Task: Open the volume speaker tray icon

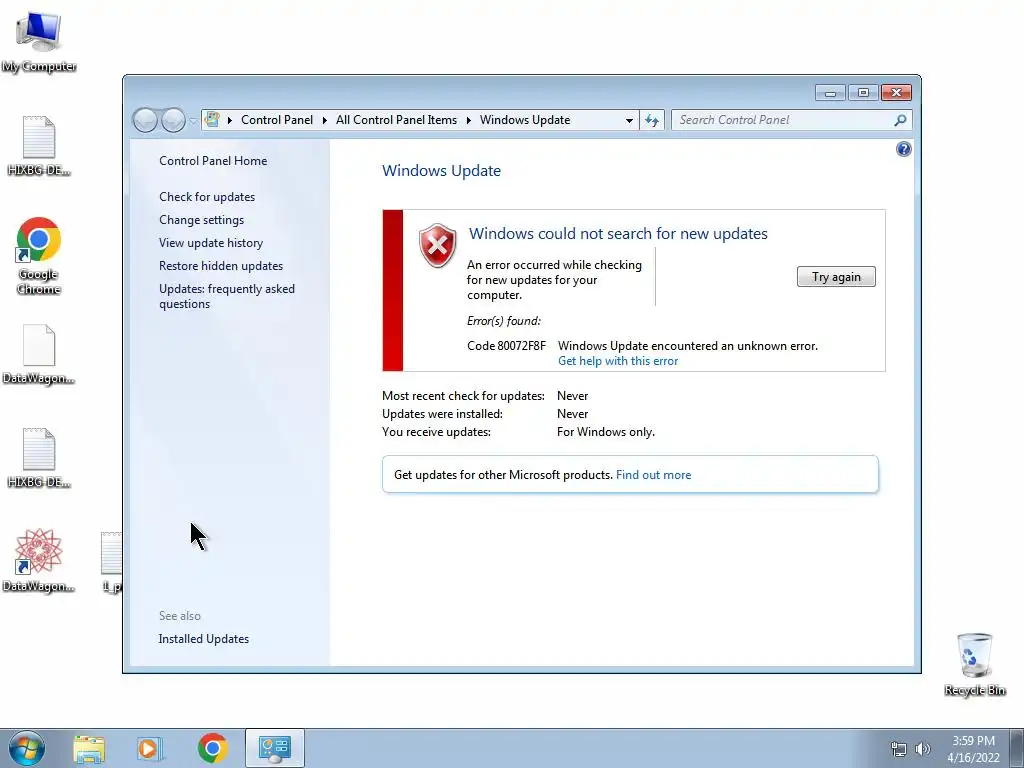Action: [x=923, y=749]
